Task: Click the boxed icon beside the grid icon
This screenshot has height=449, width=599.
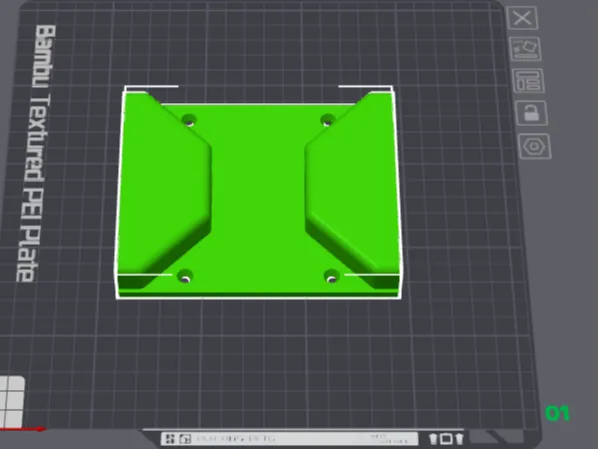Action: coord(185,439)
